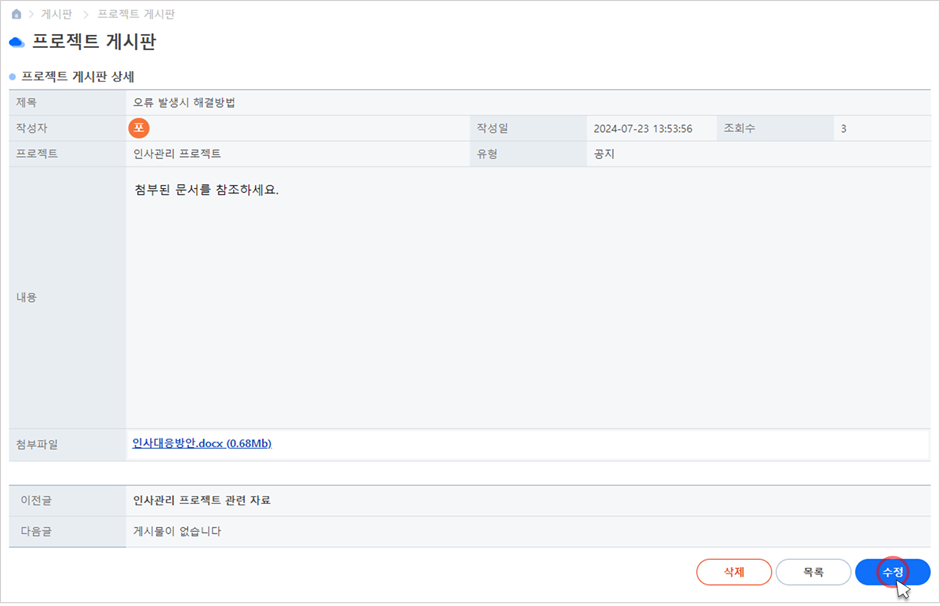The width and height of the screenshot is (940, 606).
Task: Click the 제목 label
Action: coord(26,102)
